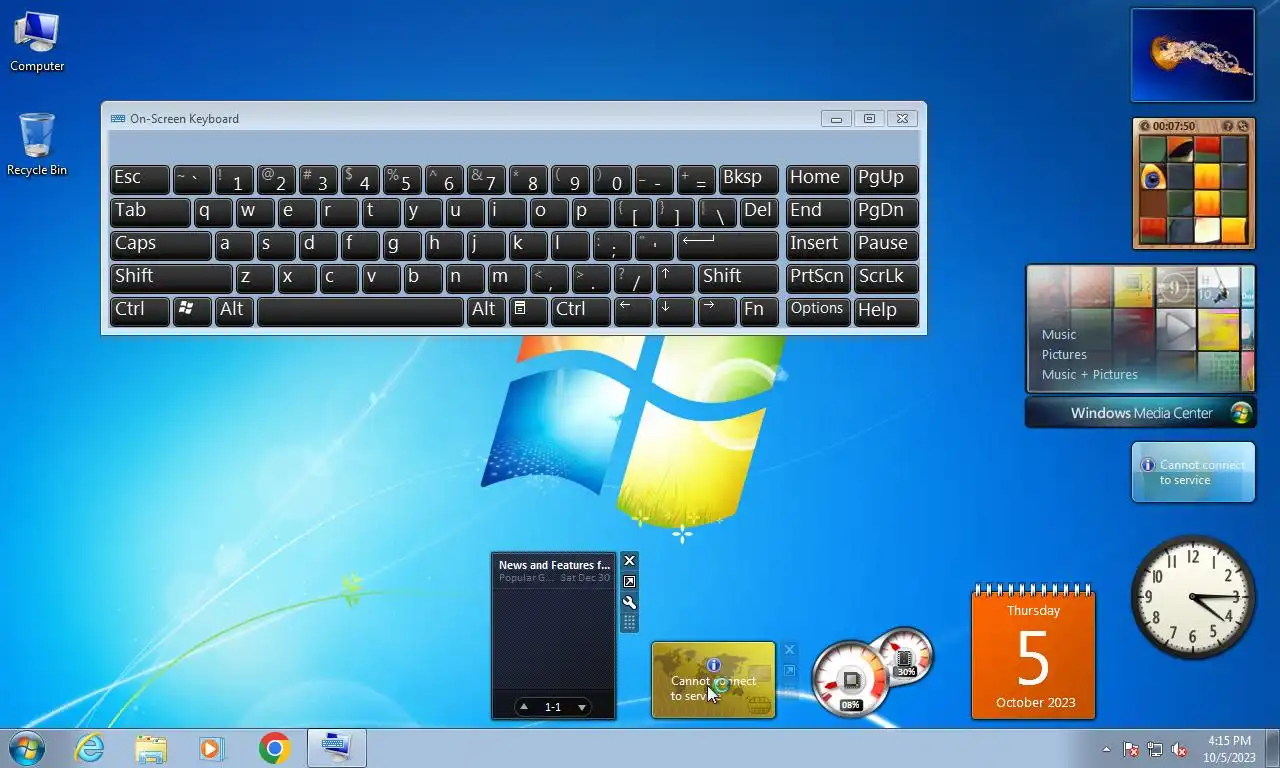Click the down arrow key on the keyboard
Screen dimensions: 1280x768
(675, 310)
